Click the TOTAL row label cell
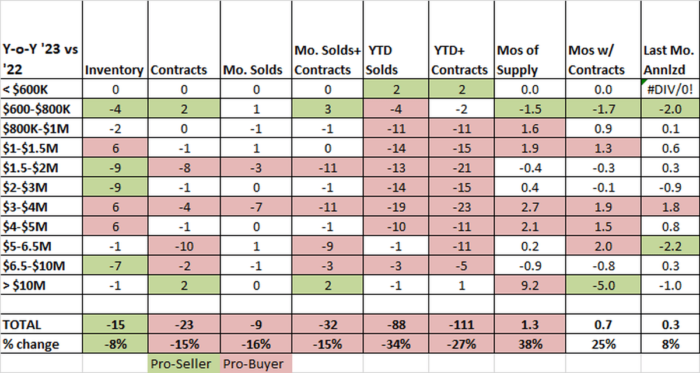 pyautogui.click(x=41, y=324)
